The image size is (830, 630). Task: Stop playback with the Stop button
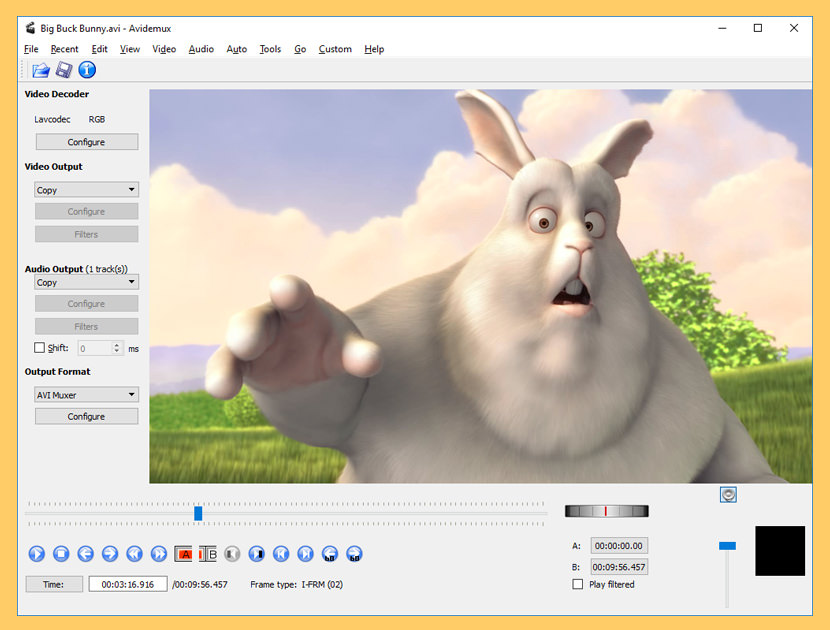pos(61,554)
